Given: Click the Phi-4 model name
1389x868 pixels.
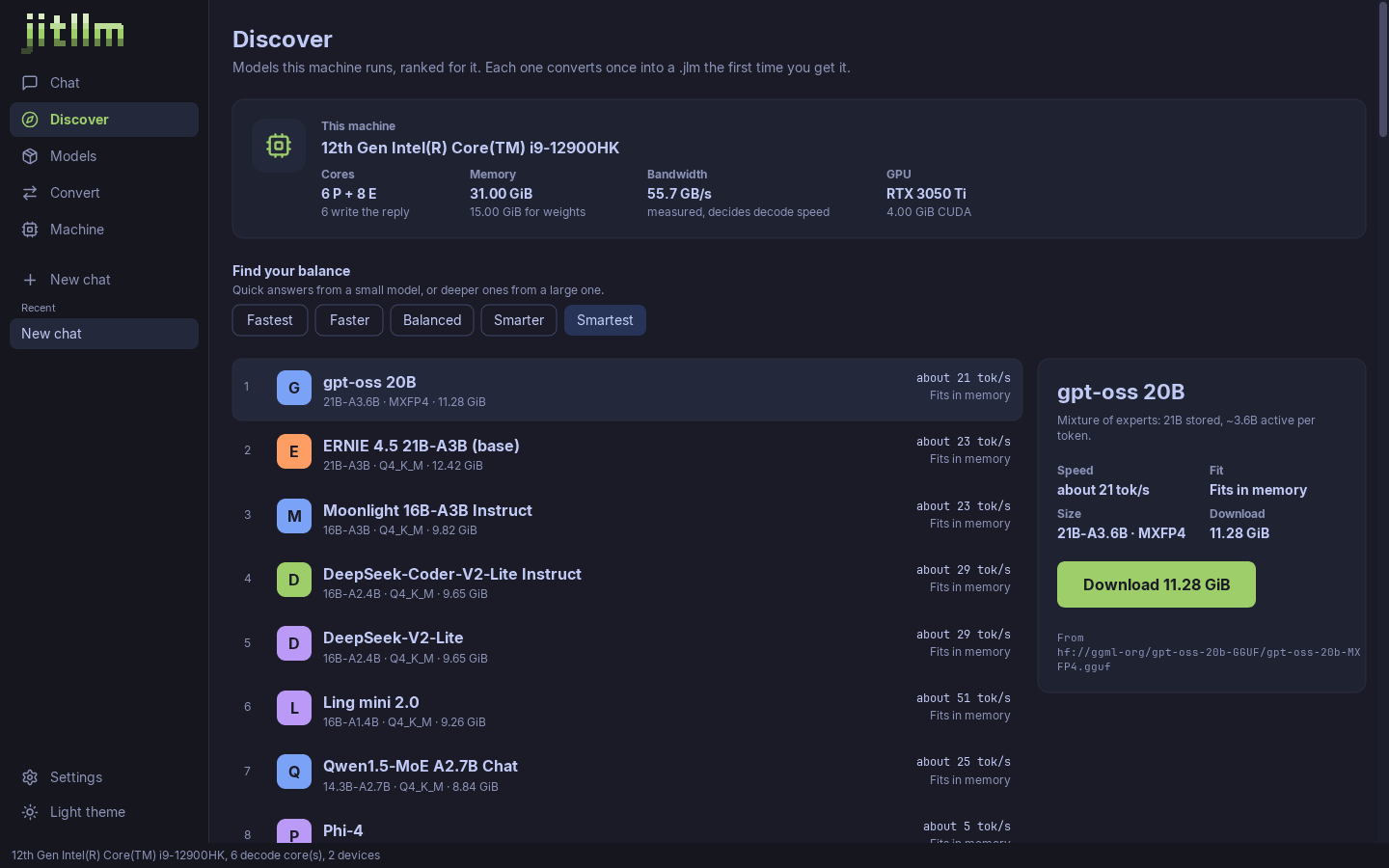Looking at the screenshot, I should point(343,830).
